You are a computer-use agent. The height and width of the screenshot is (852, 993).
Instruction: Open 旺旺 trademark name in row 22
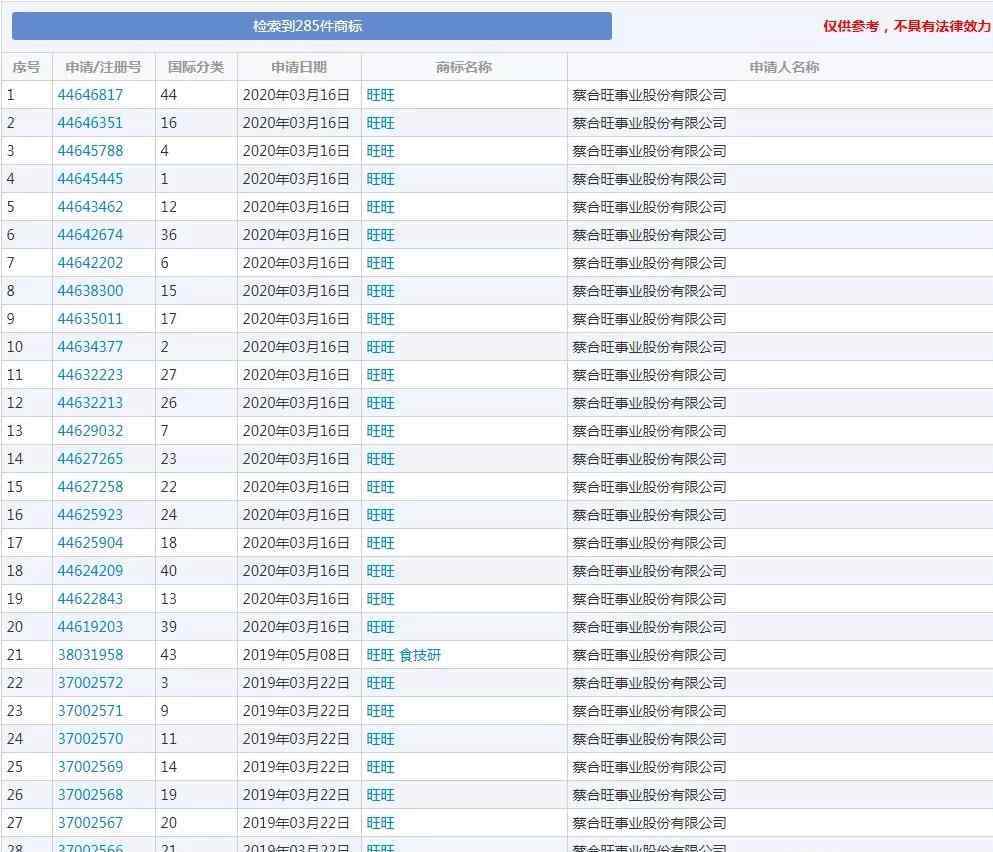(x=381, y=683)
